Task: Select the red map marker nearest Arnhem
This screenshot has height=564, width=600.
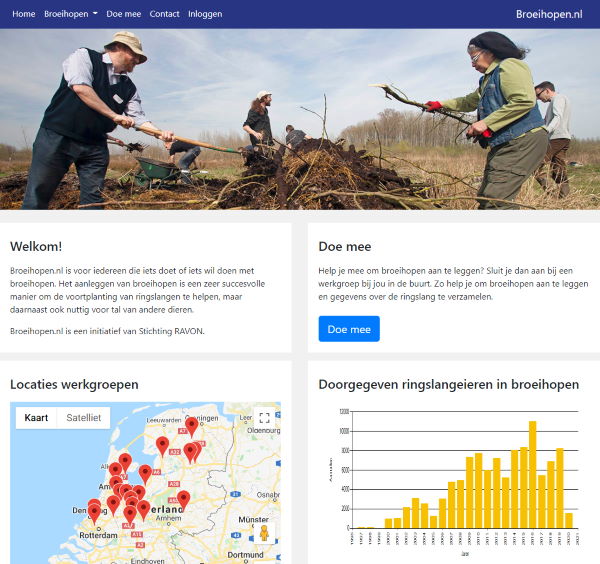Action: pos(184,500)
